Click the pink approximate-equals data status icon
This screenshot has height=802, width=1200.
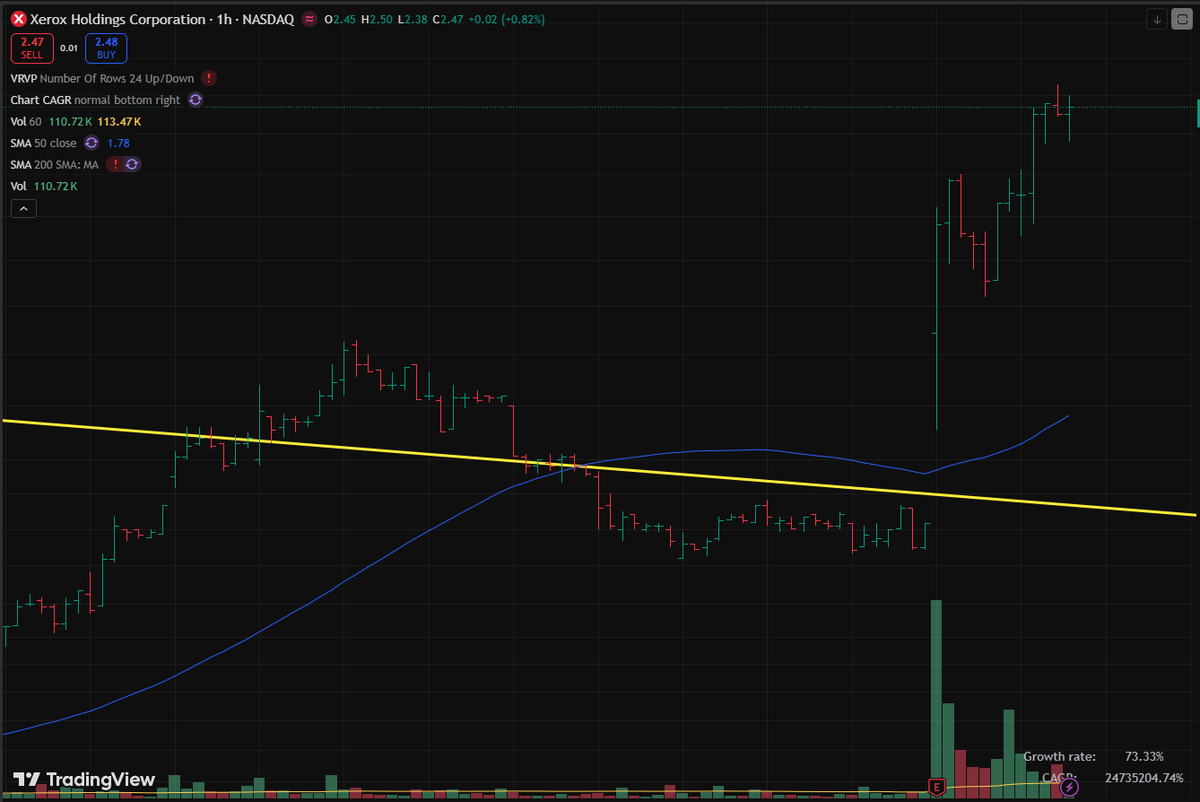click(x=309, y=19)
